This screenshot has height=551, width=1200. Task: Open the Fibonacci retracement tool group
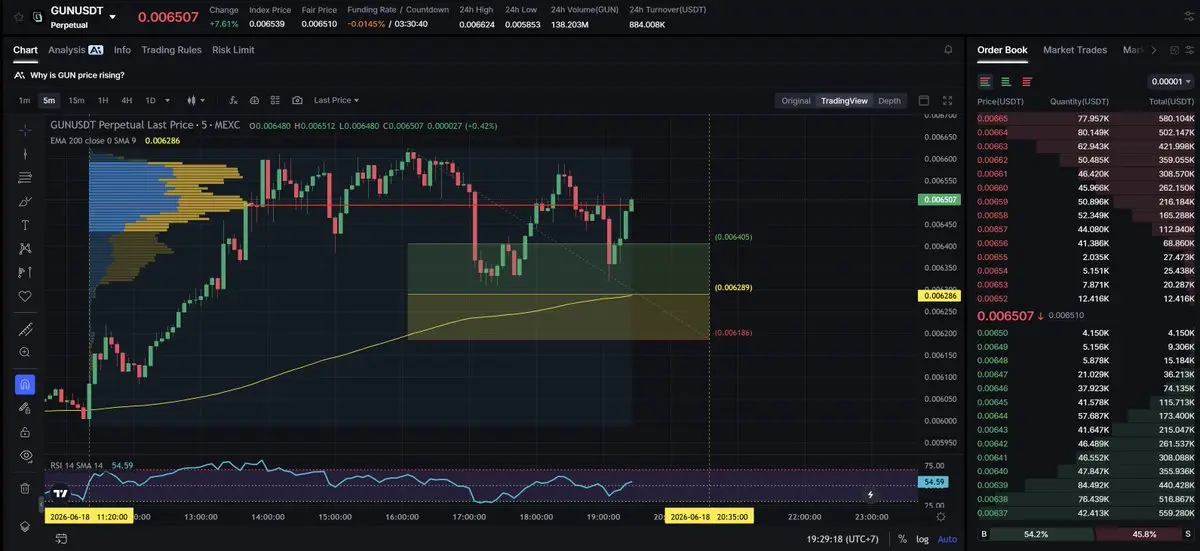[25, 177]
